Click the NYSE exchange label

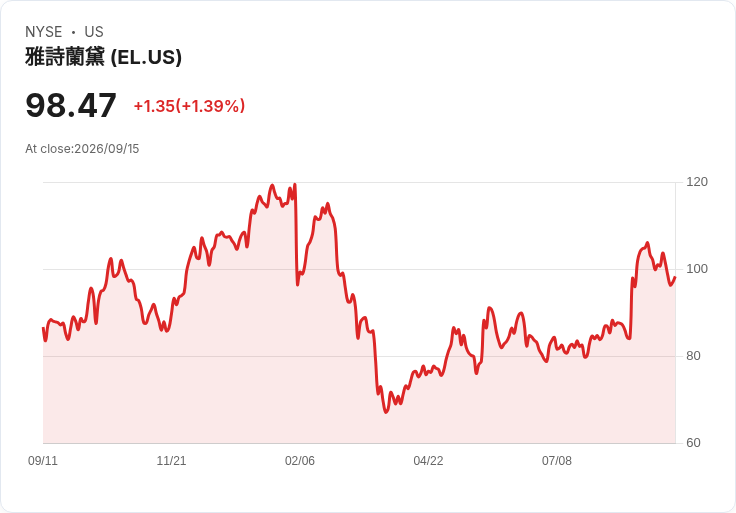pos(44,32)
